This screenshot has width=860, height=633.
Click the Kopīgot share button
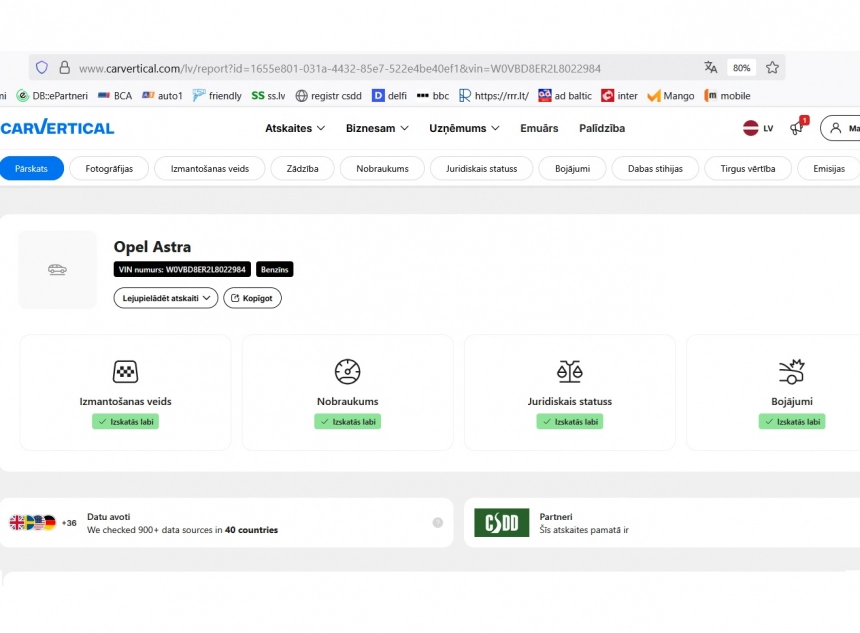(x=252, y=298)
